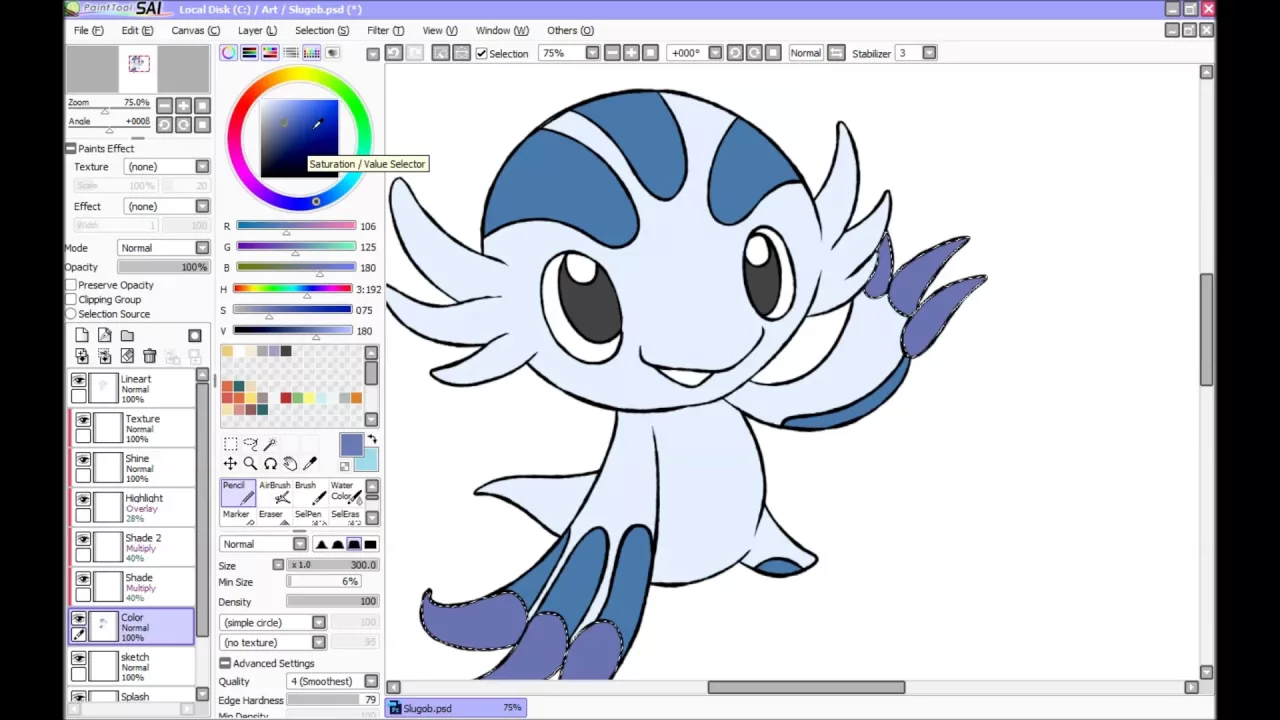This screenshot has height=720, width=1280.
Task: Hide the Shade 2 layer
Action: (x=83, y=539)
